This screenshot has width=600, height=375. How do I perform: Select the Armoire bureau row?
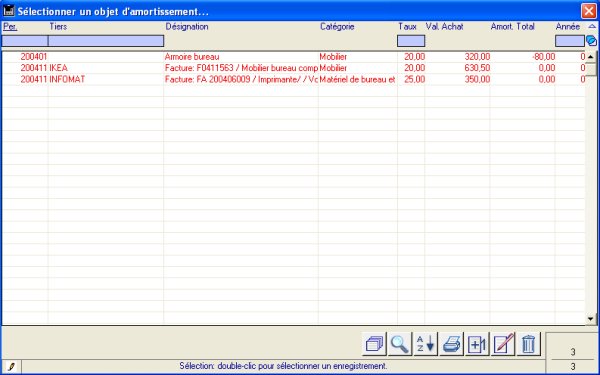(x=293, y=57)
